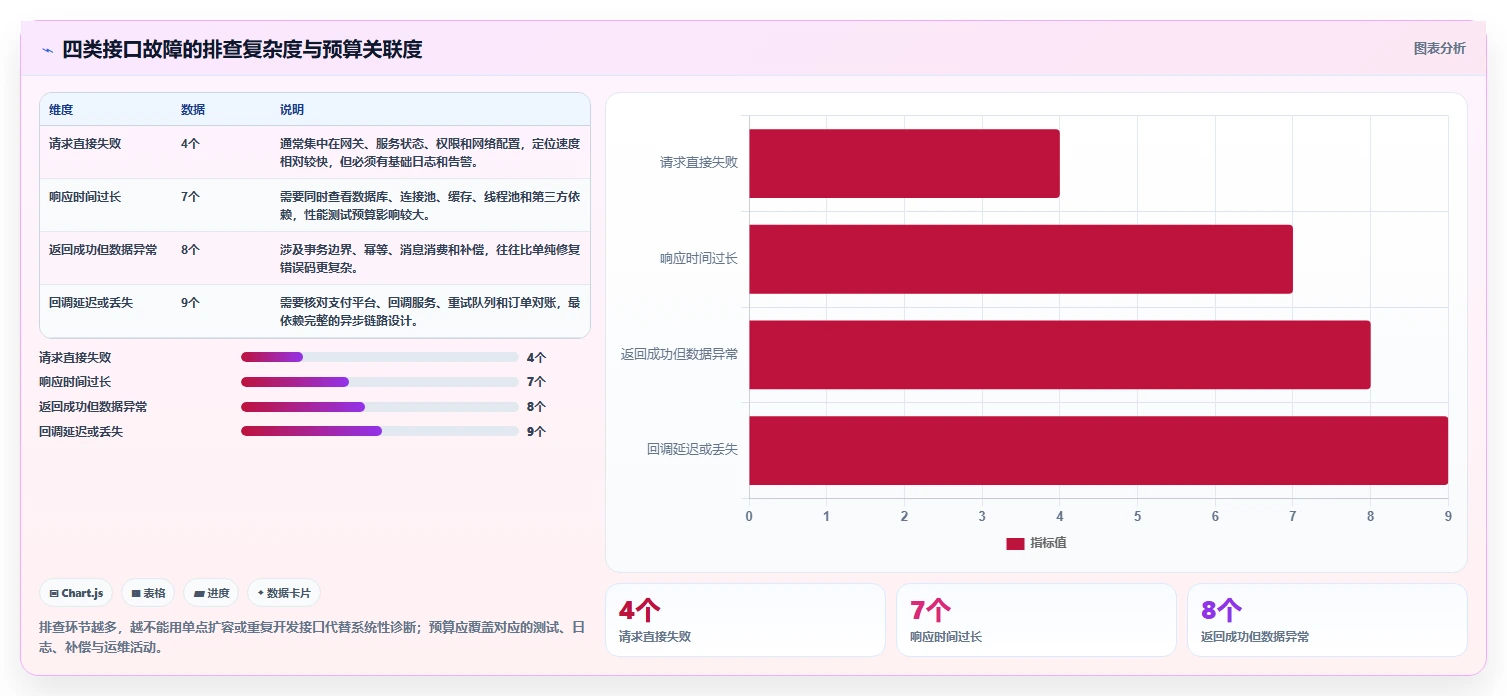Viewport: 1507px width, 696px height.
Task: Click the footer note starting 排查环节越多
Action: point(311,637)
